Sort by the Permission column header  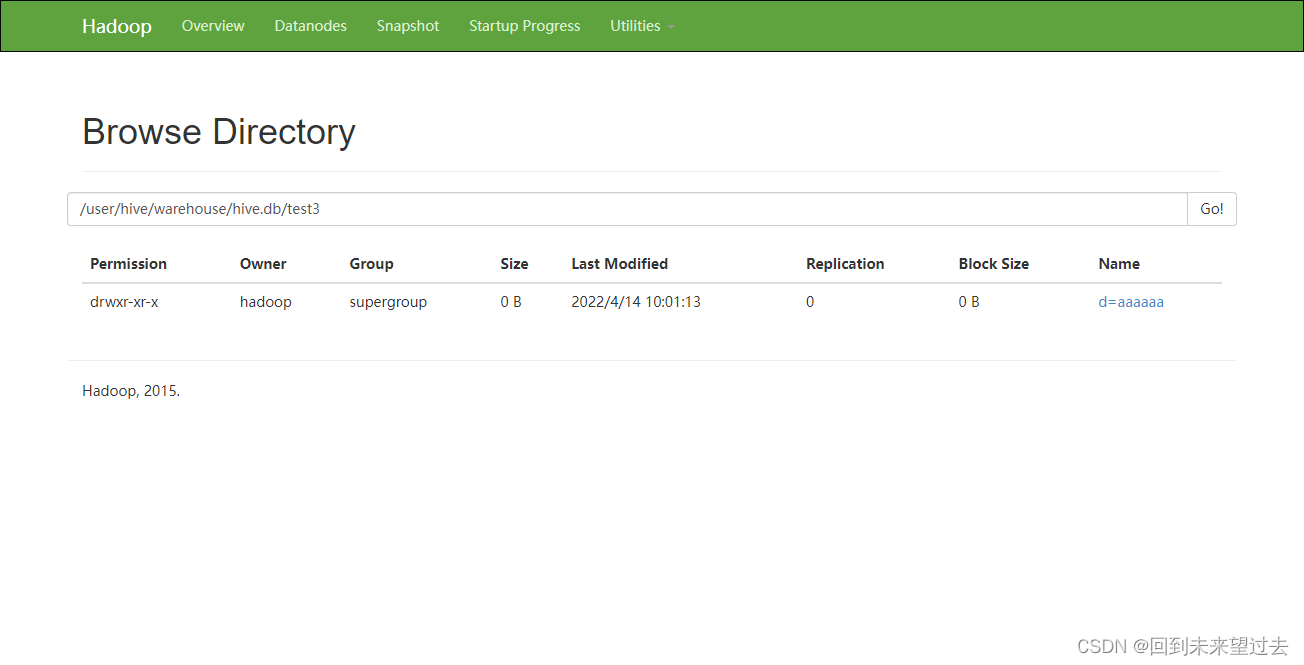[x=128, y=263]
